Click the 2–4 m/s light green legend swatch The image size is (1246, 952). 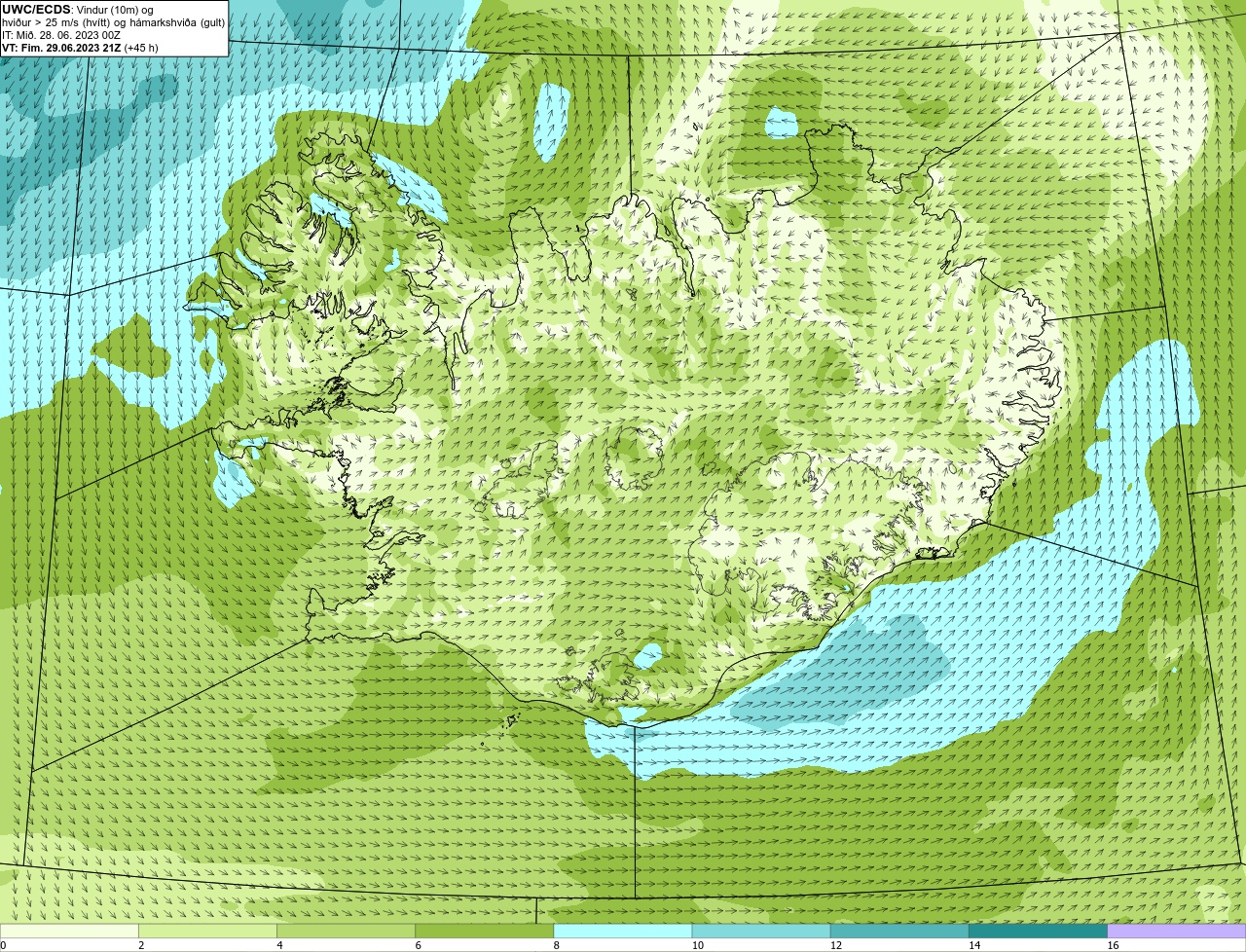(207, 931)
